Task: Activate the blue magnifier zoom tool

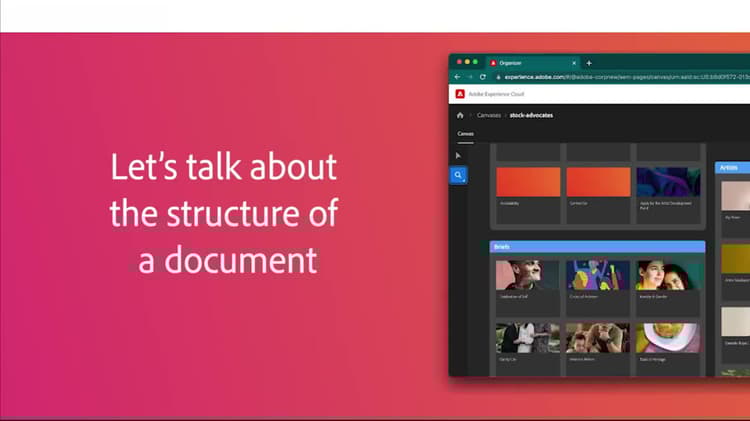Action: coord(458,175)
